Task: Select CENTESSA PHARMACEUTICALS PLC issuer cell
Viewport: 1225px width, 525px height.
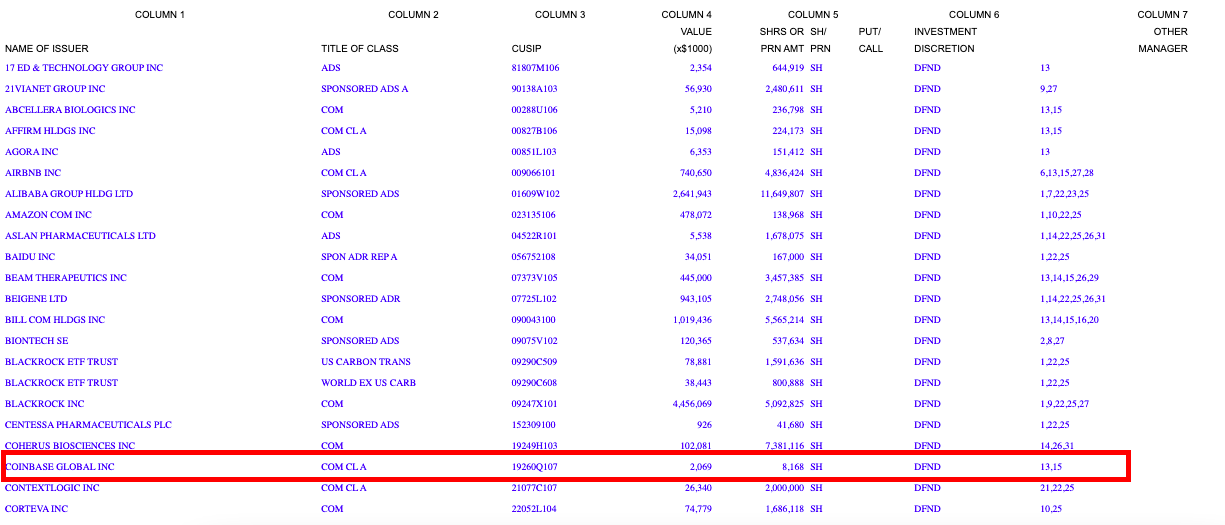Action: coord(88,425)
